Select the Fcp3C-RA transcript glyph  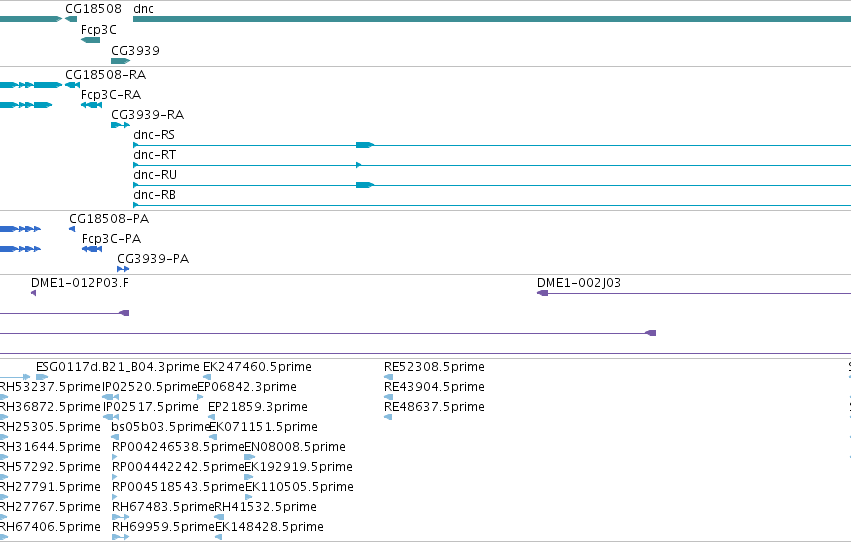91,105
